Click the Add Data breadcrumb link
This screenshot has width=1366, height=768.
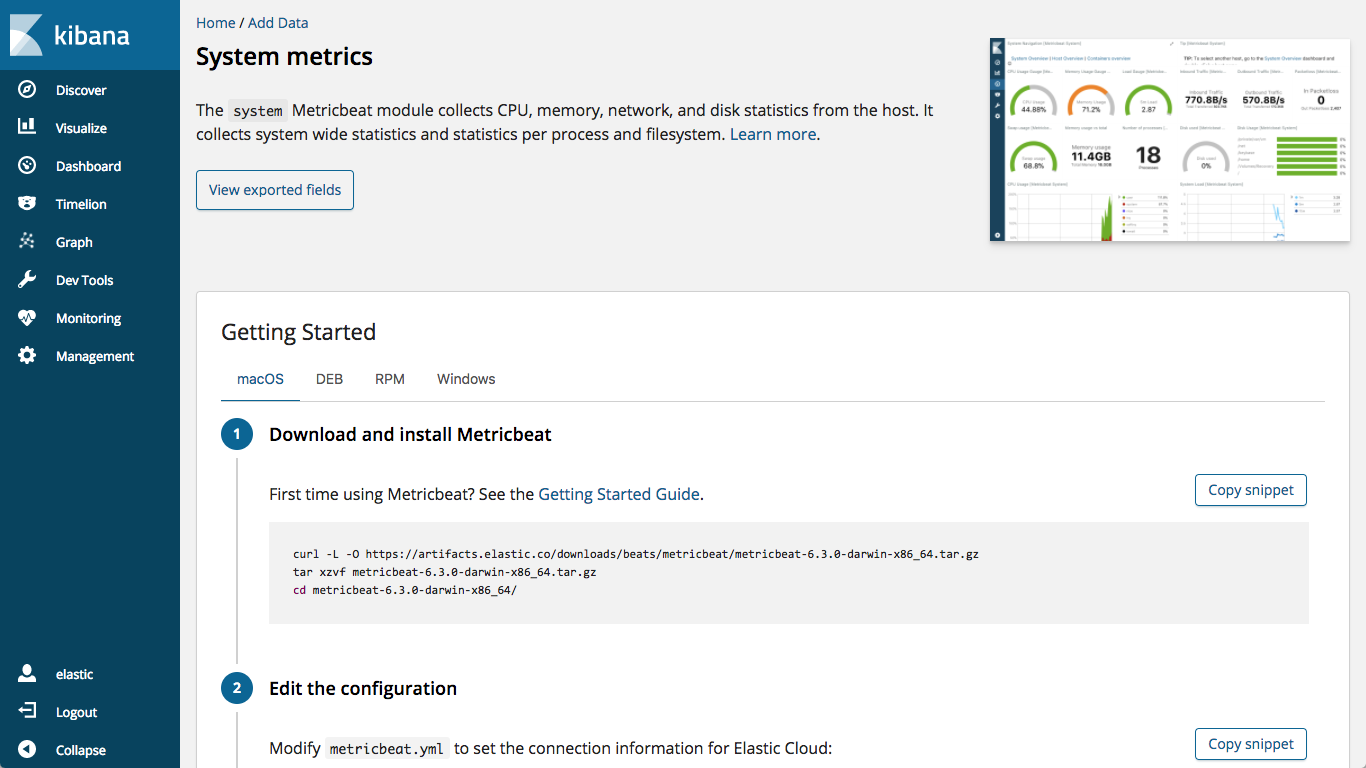click(278, 22)
